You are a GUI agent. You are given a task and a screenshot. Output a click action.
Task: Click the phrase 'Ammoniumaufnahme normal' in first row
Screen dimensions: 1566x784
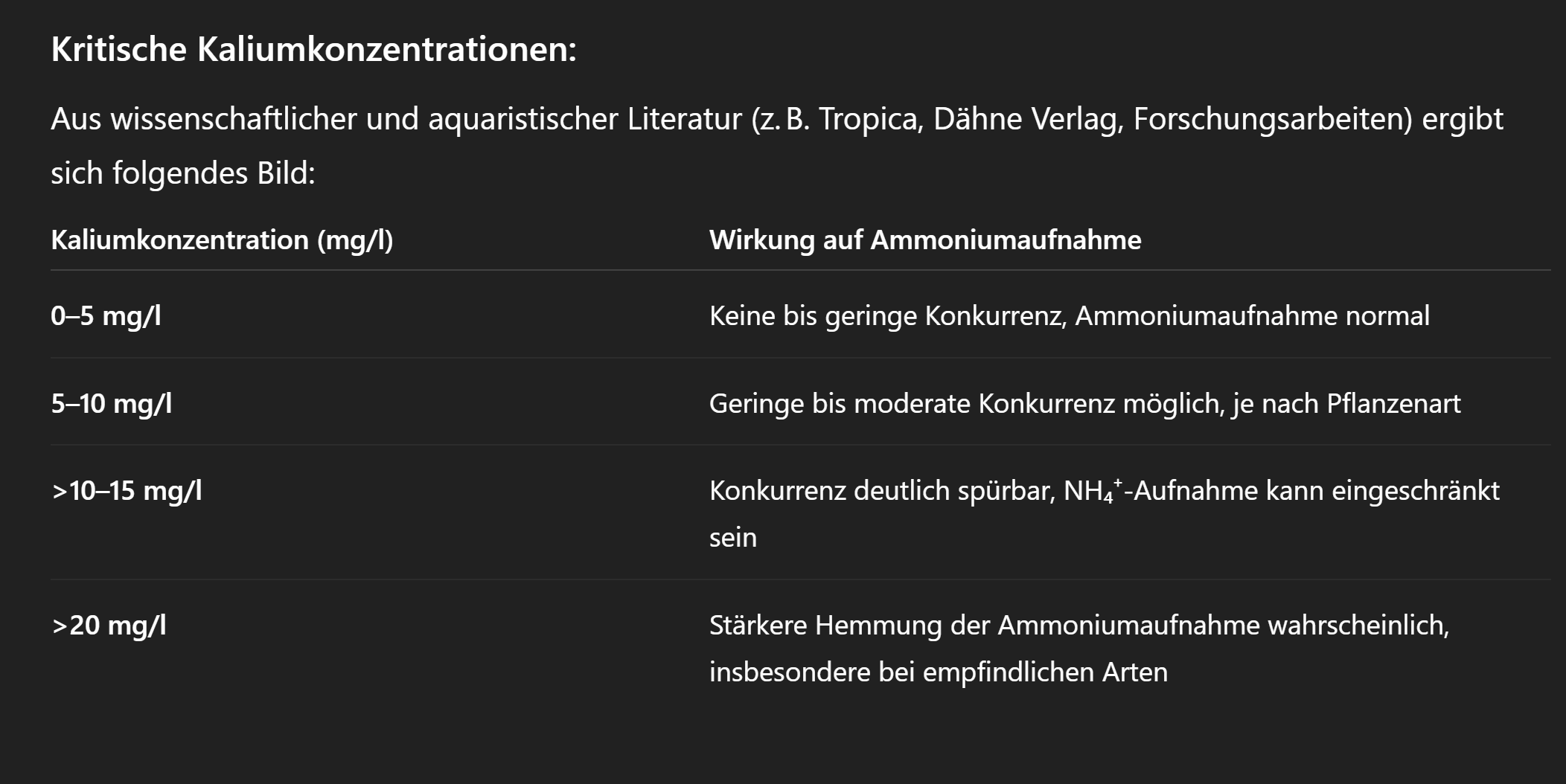[1252, 316]
